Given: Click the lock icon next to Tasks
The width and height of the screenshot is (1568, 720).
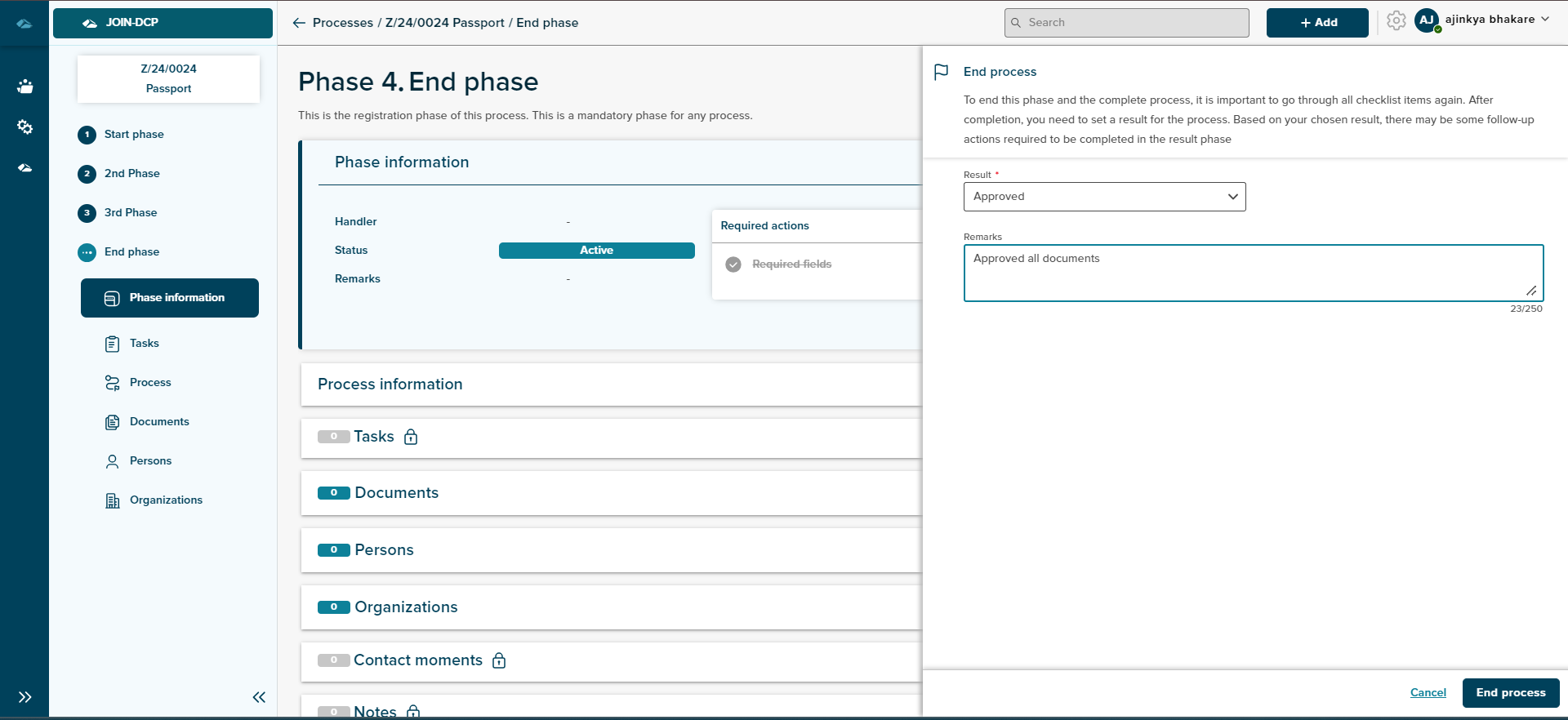Looking at the screenshot, I should pyautogui.click(x=411, y=437).
